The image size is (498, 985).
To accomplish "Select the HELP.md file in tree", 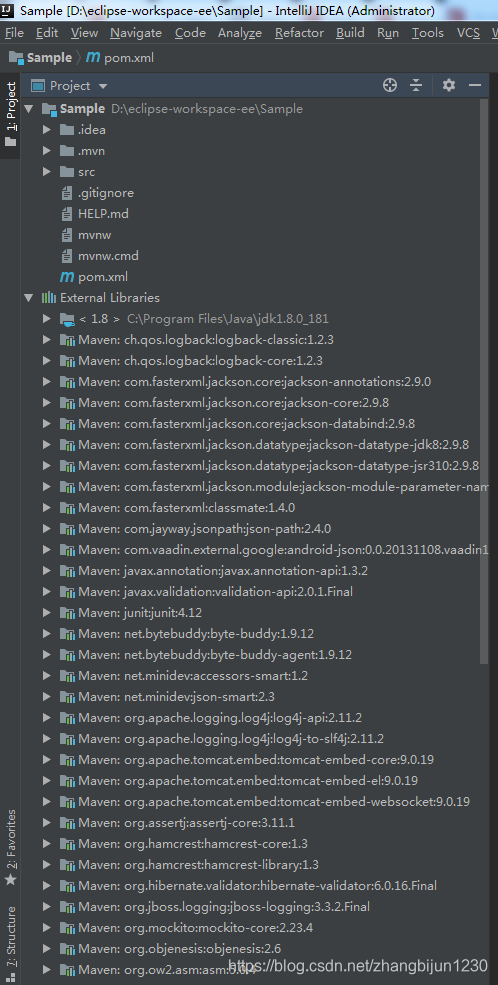I will pyautogui.click(x=103, y=214).
